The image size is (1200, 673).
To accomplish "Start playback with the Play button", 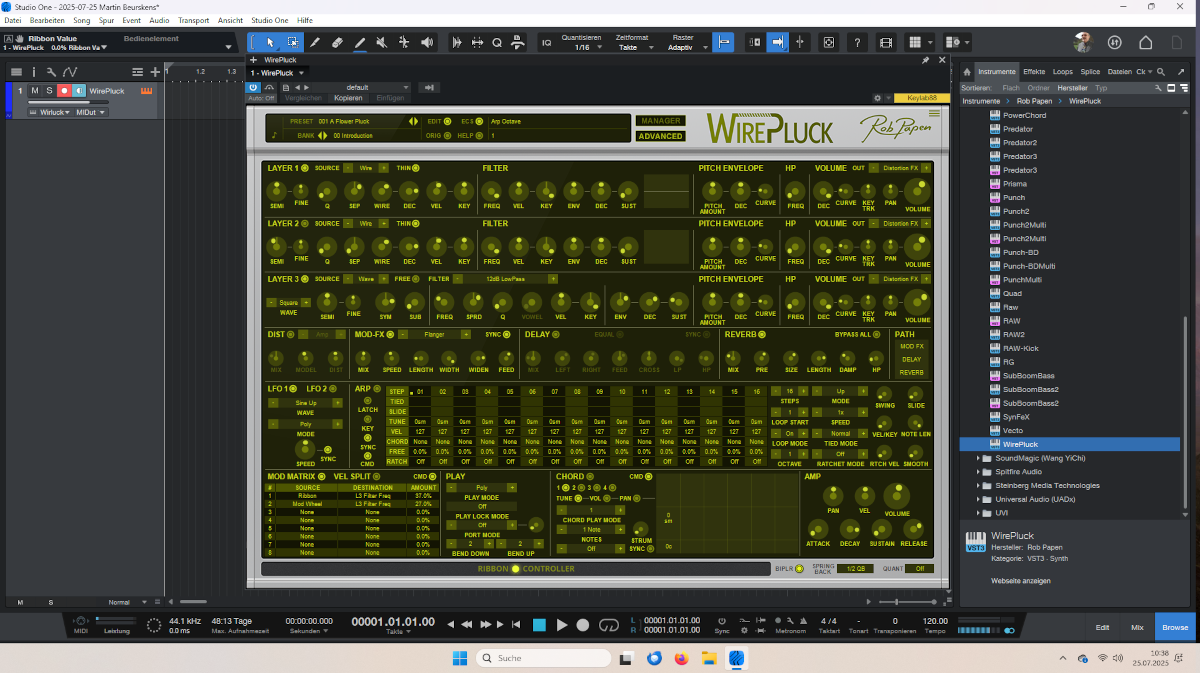I will click(562, 625).
